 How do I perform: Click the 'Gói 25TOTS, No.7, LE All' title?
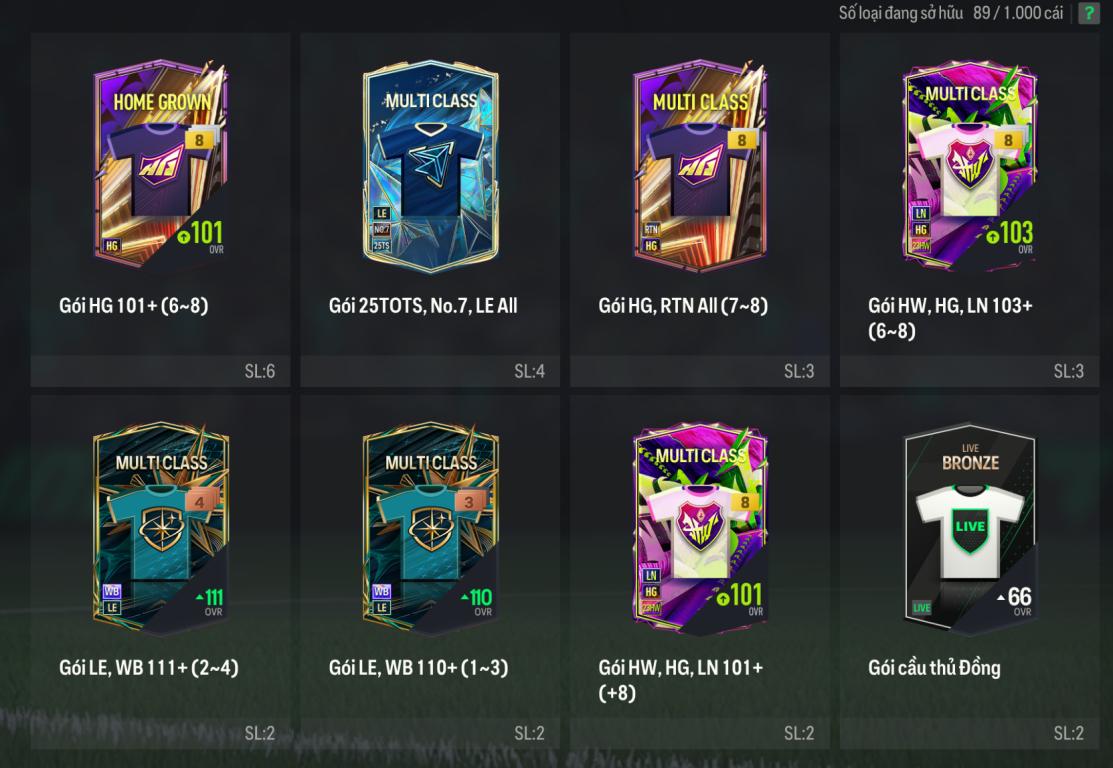[423, 306]
